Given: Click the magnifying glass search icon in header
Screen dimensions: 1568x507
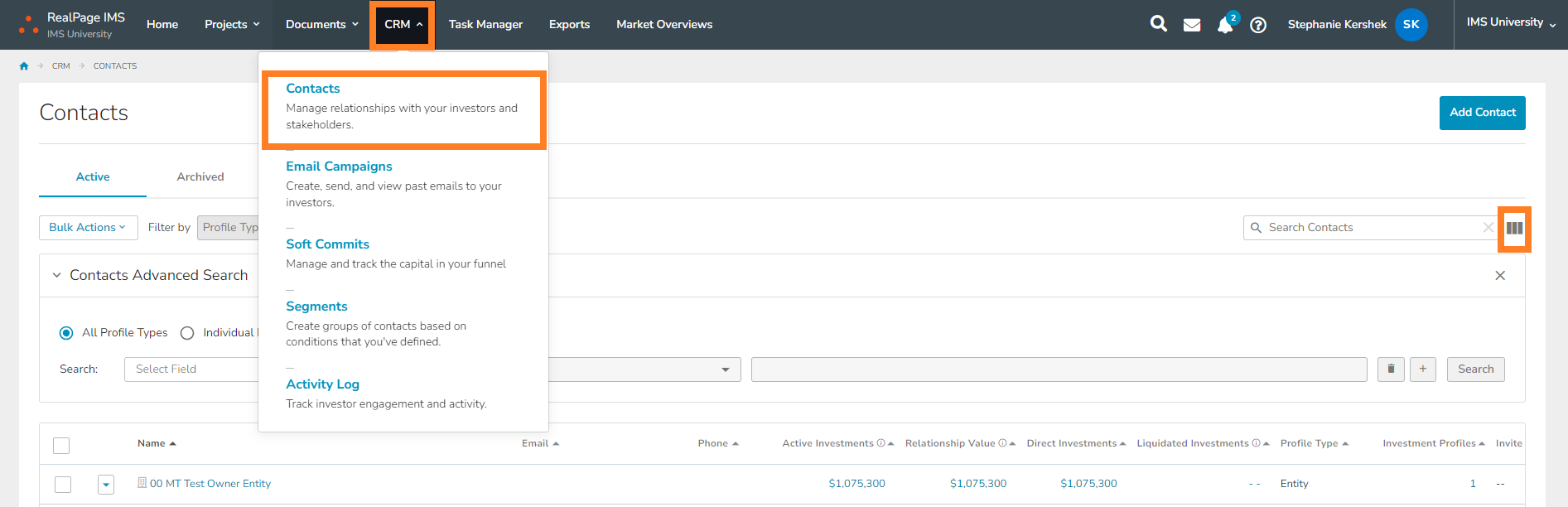Looking at the screenshot, I should pos(1158,24).
